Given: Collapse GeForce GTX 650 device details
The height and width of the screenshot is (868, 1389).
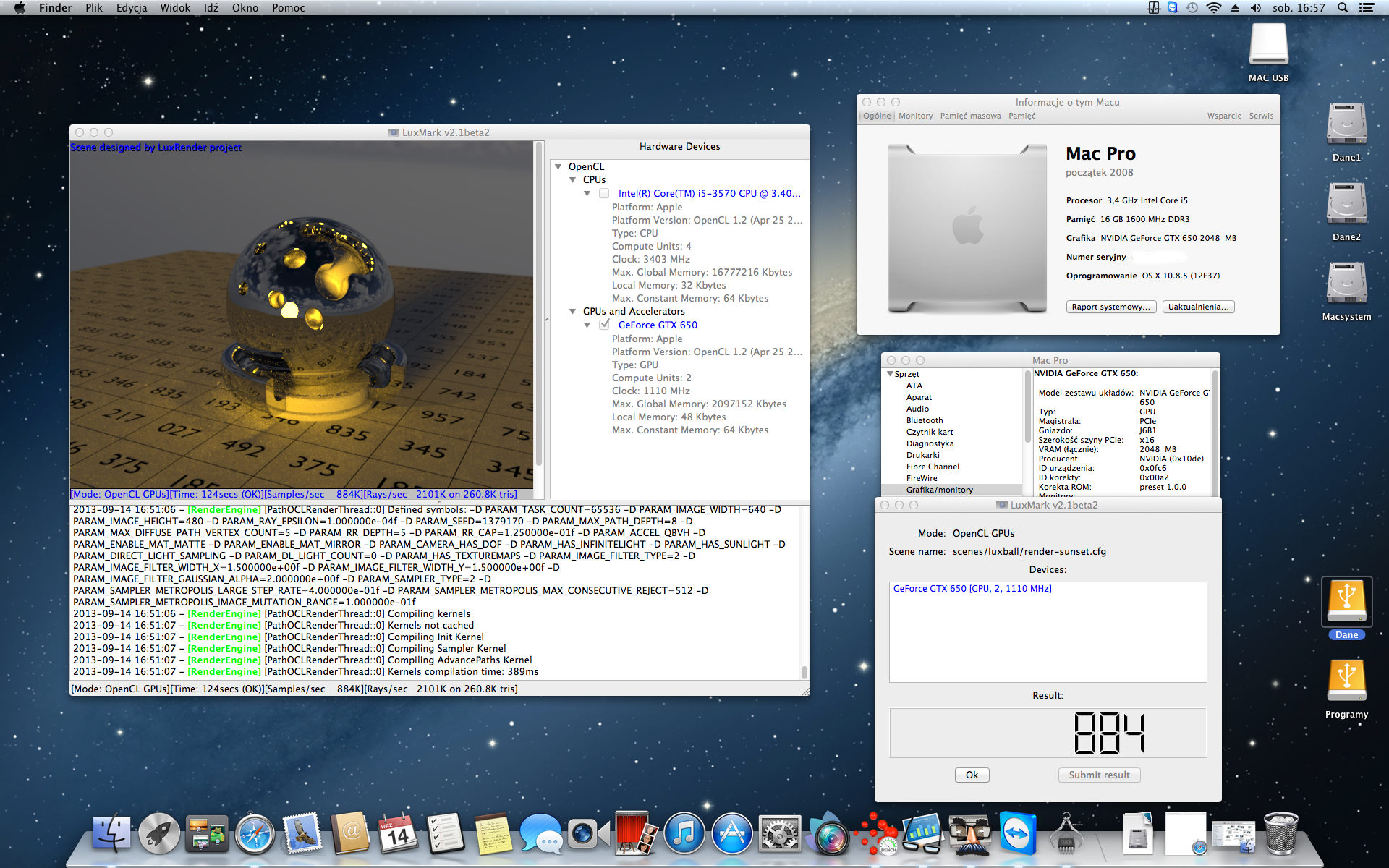Looking at the screenshot, I should (587, 325).
